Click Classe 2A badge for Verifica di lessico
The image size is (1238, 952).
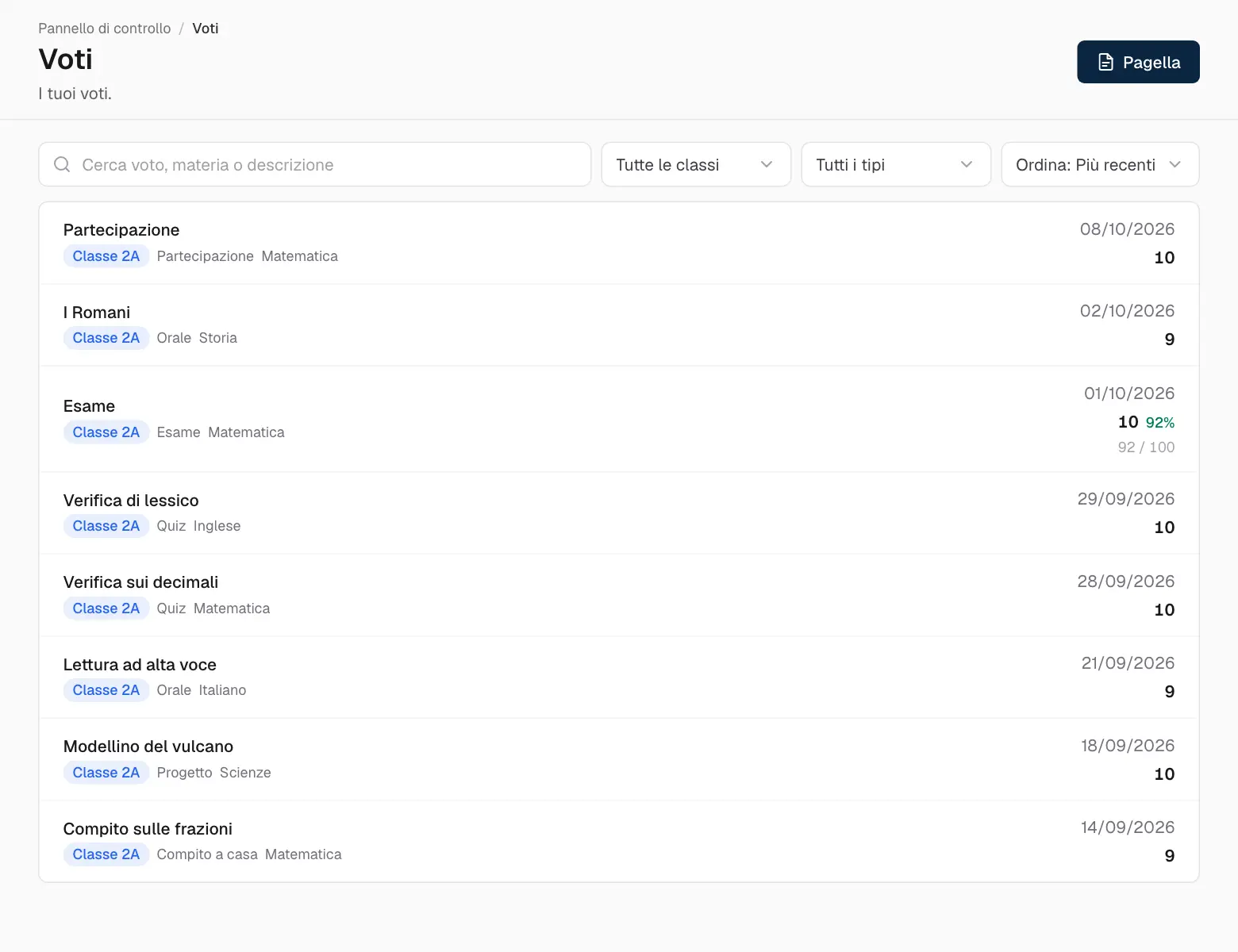[x=106, y=526]
